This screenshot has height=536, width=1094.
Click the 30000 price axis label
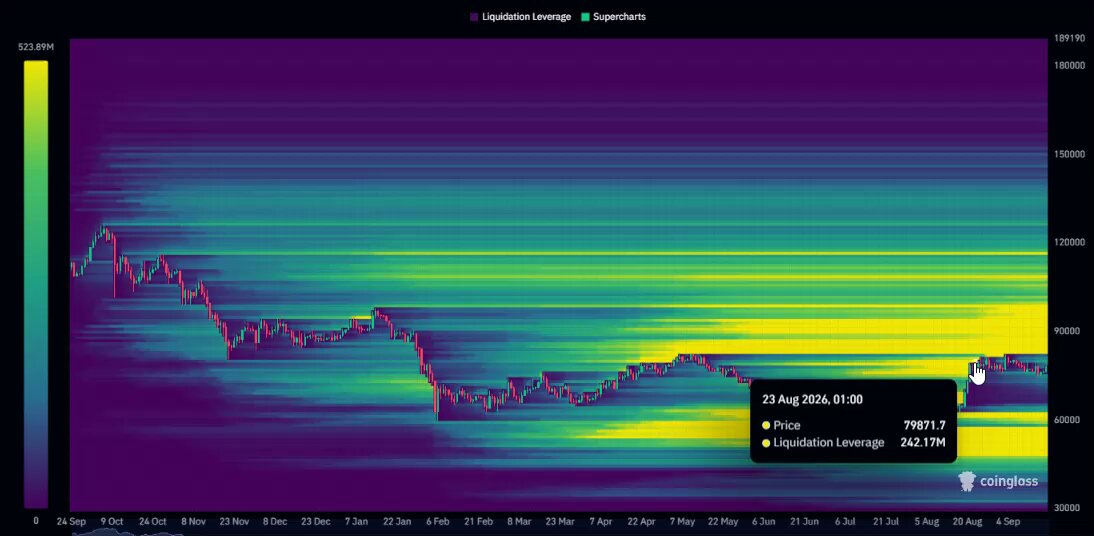[1066, 507]
